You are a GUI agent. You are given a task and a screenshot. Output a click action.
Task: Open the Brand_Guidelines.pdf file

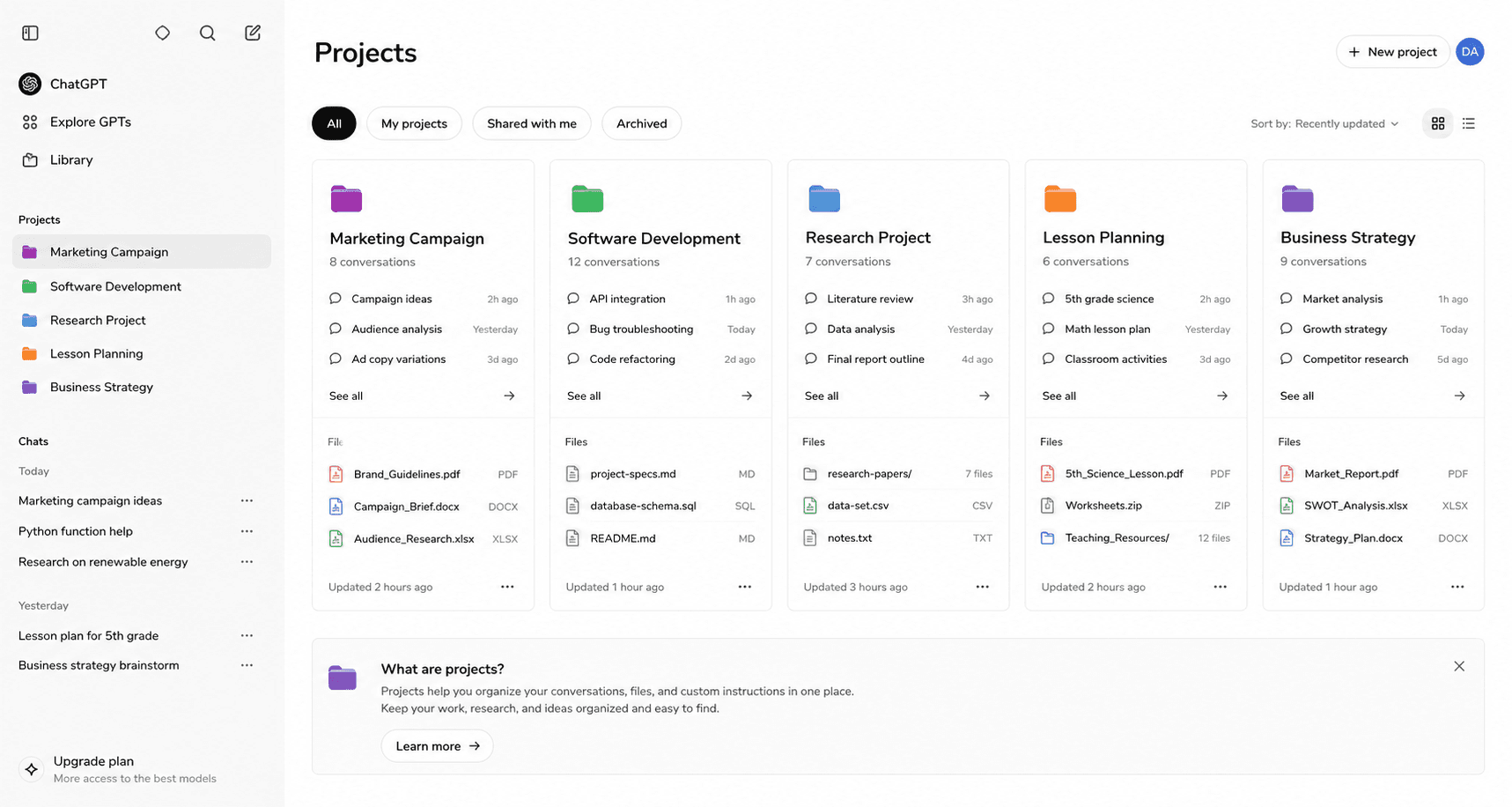[423, 474]
